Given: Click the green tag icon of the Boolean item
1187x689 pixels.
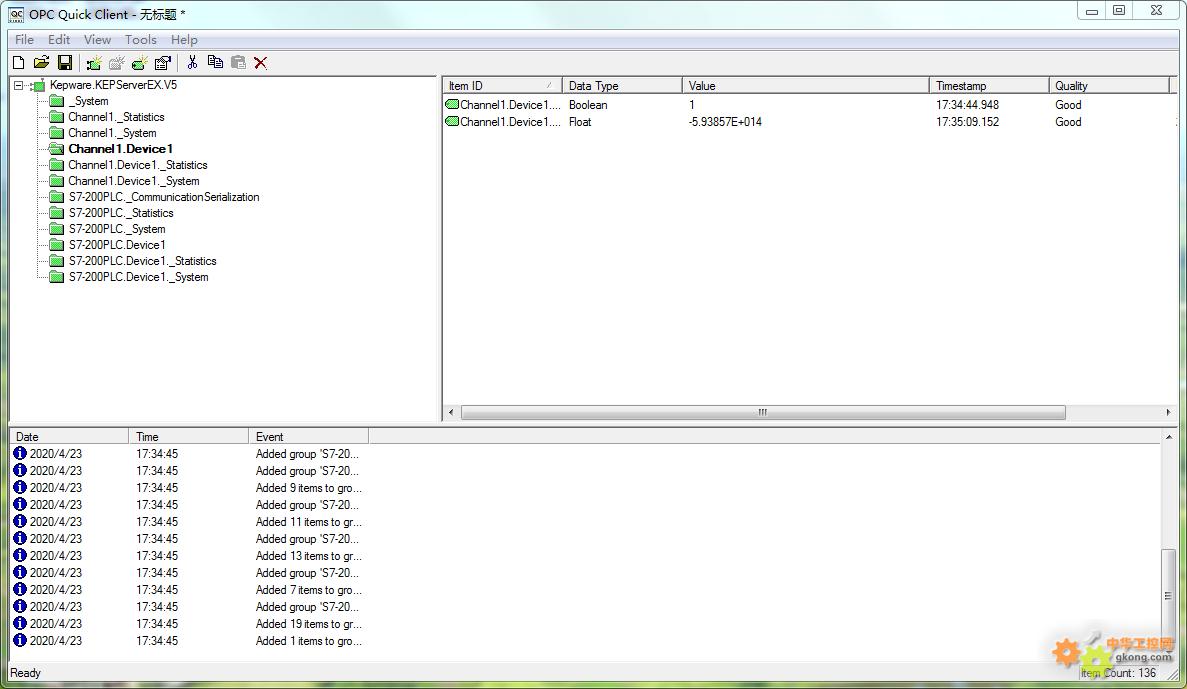Looking at the screenshot, I should coord(452,104).
